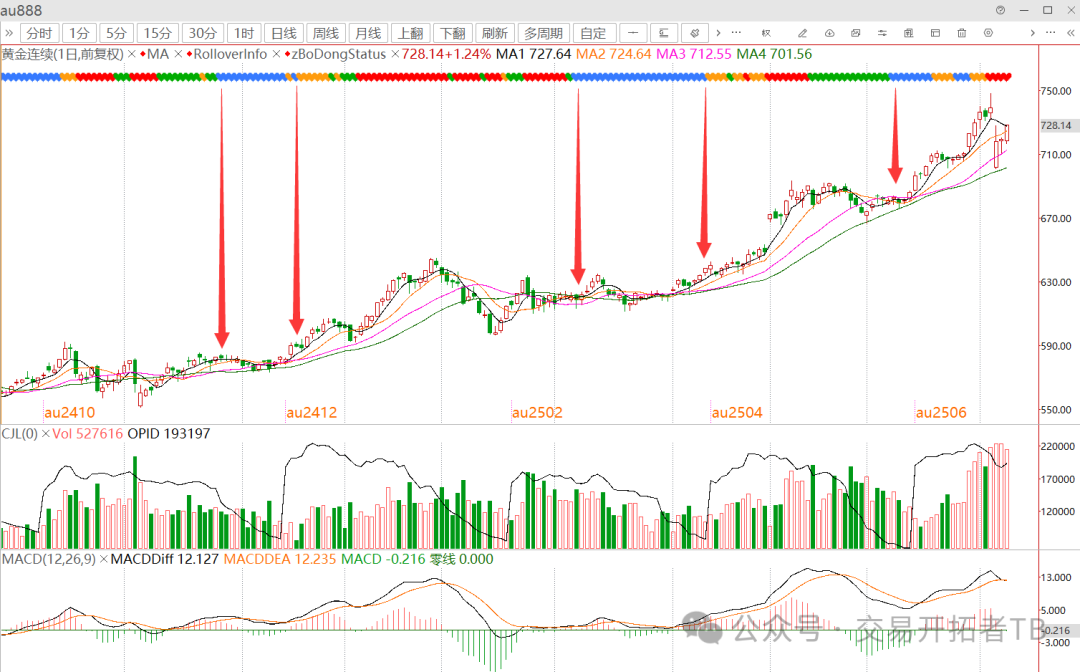Click the cloud download icon
This screenshot has width=1080, height=672.
(x=829, y=33)
